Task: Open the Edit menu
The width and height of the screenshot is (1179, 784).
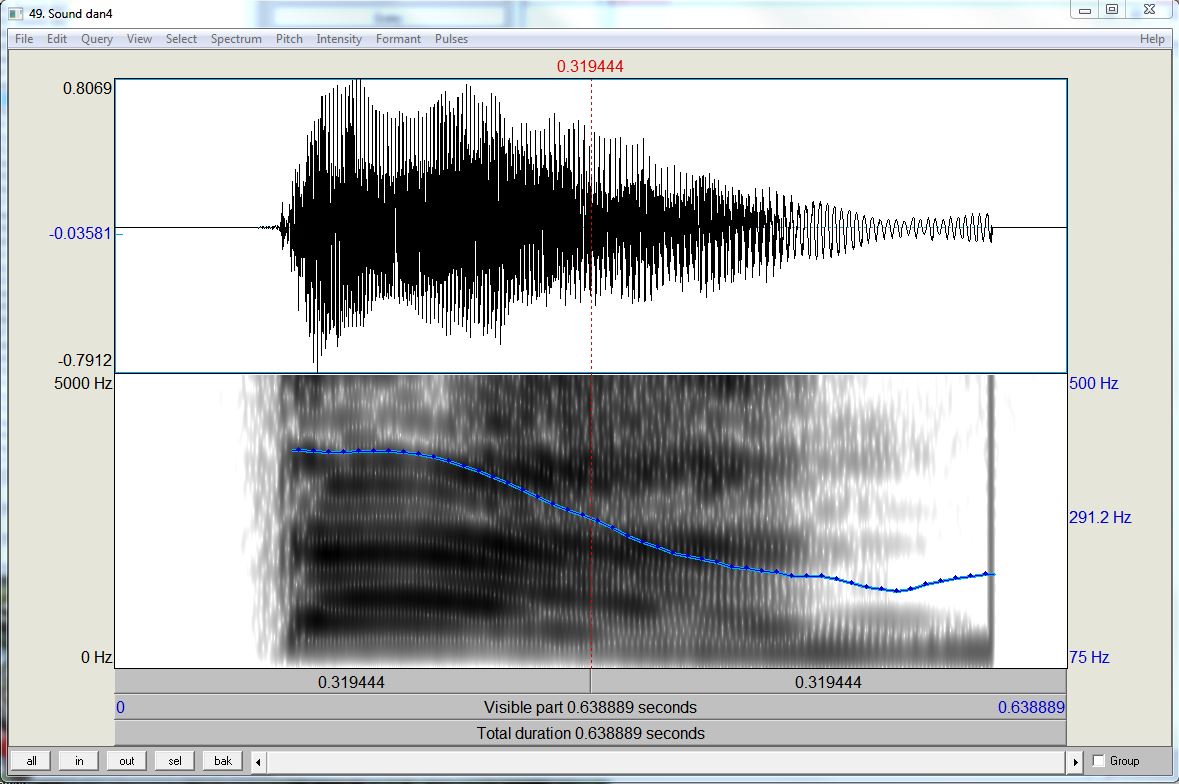Action: 57,39
